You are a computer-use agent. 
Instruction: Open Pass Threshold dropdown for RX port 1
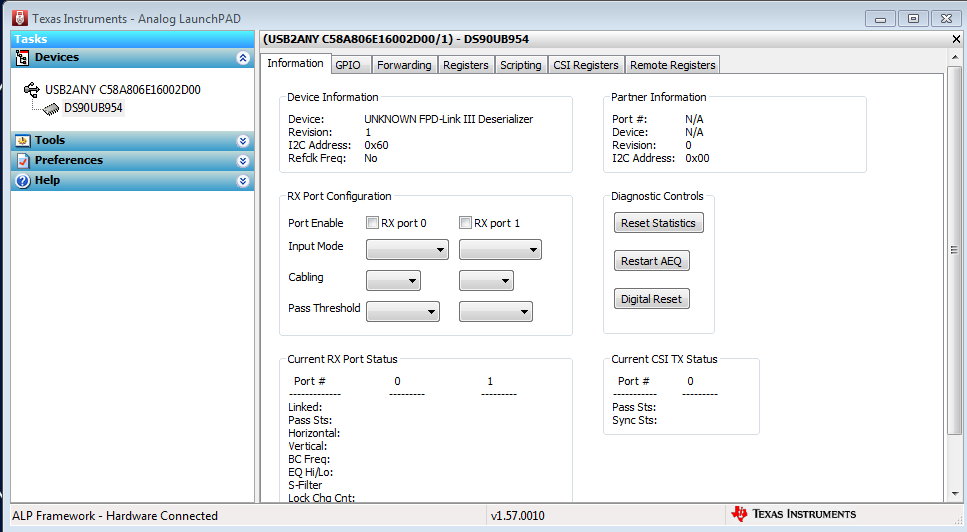tap(496, 311)
